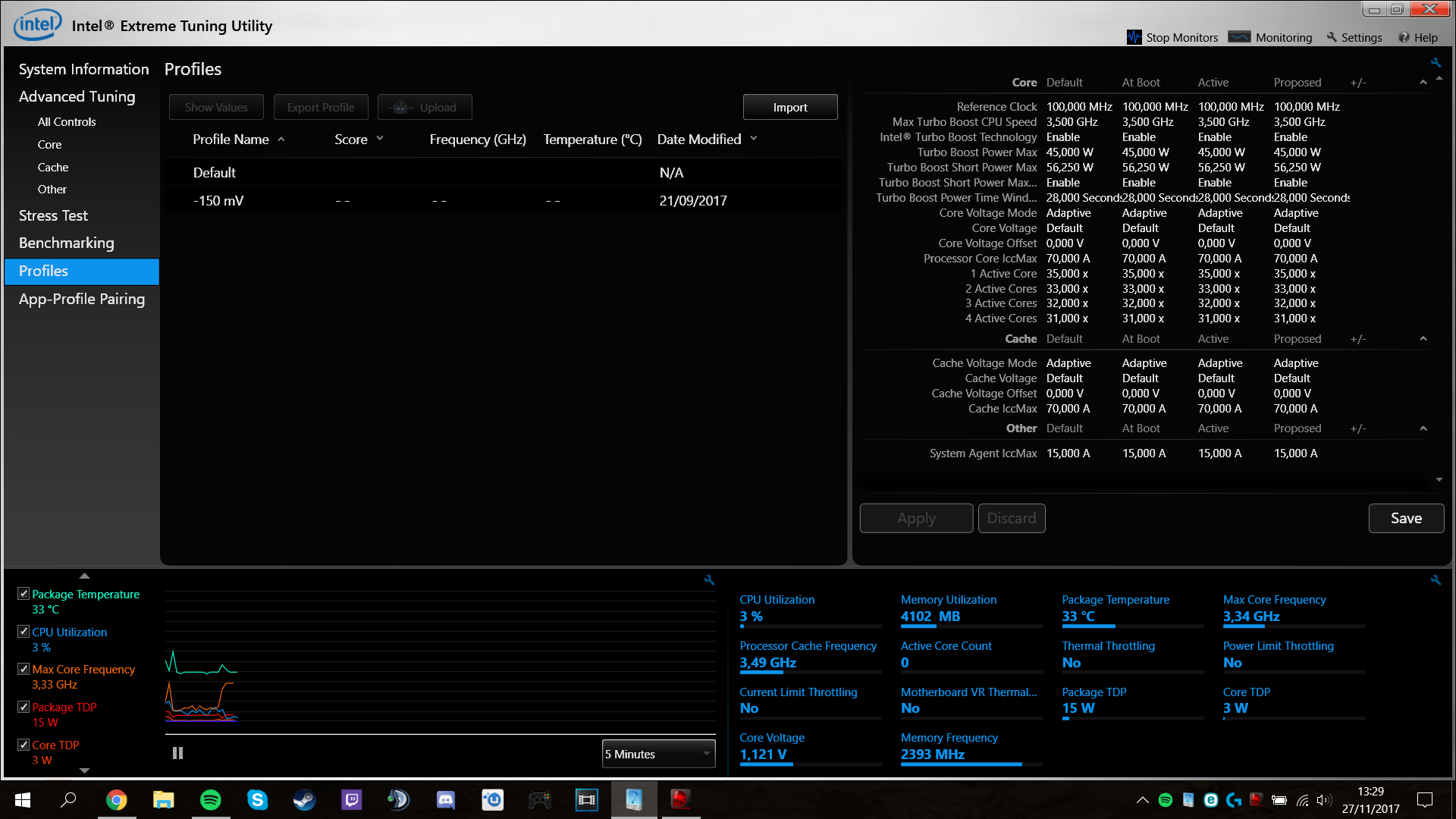
Task: Uncheck the Max Core Frequency monitor checkbox
Action: point(24,669)
